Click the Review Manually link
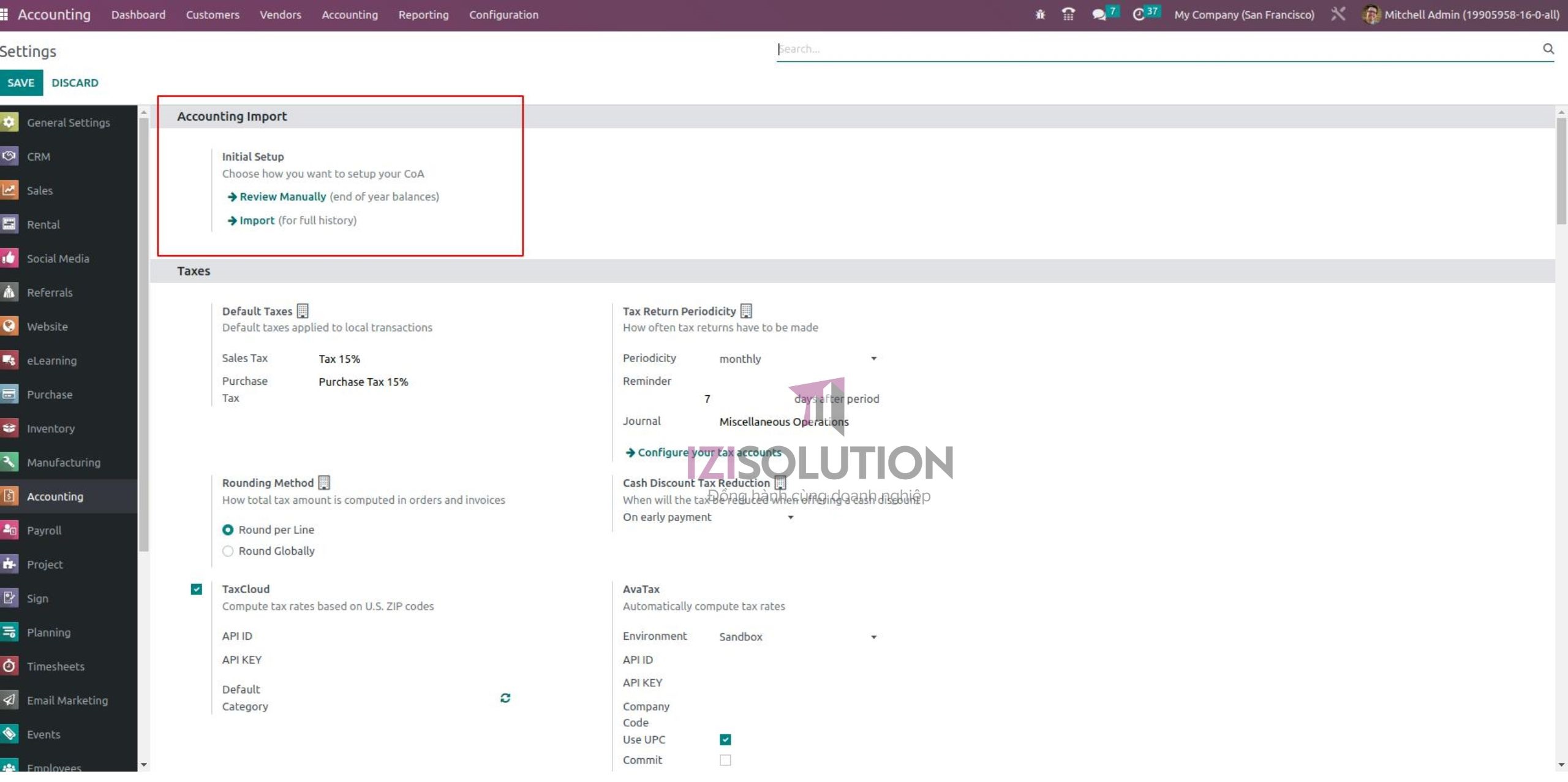 (282, 197)
